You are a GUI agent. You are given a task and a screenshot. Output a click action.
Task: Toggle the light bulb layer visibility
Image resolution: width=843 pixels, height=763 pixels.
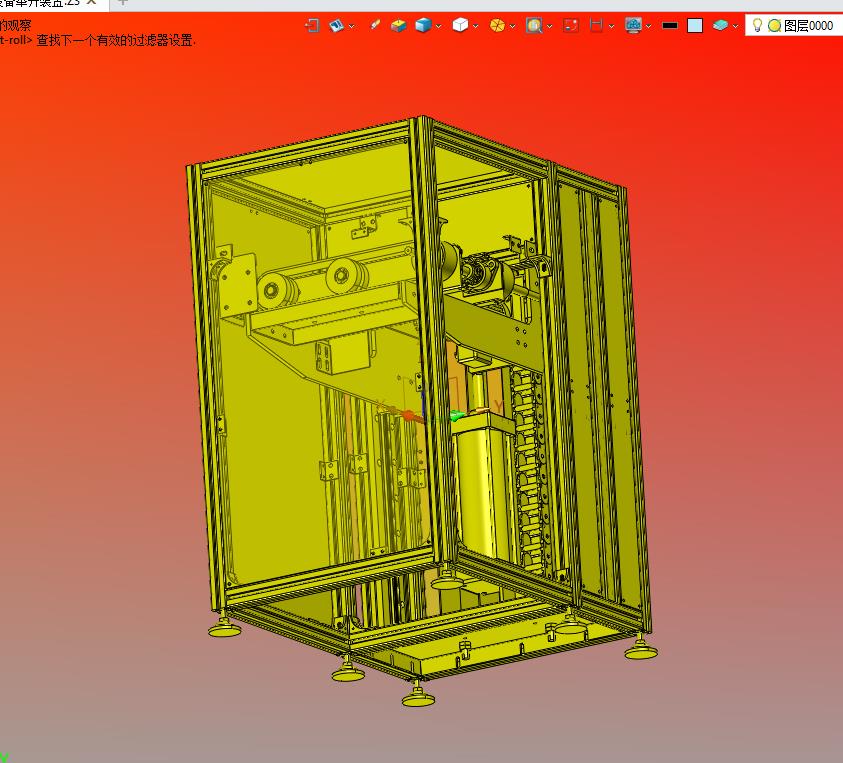pos(757,25)
